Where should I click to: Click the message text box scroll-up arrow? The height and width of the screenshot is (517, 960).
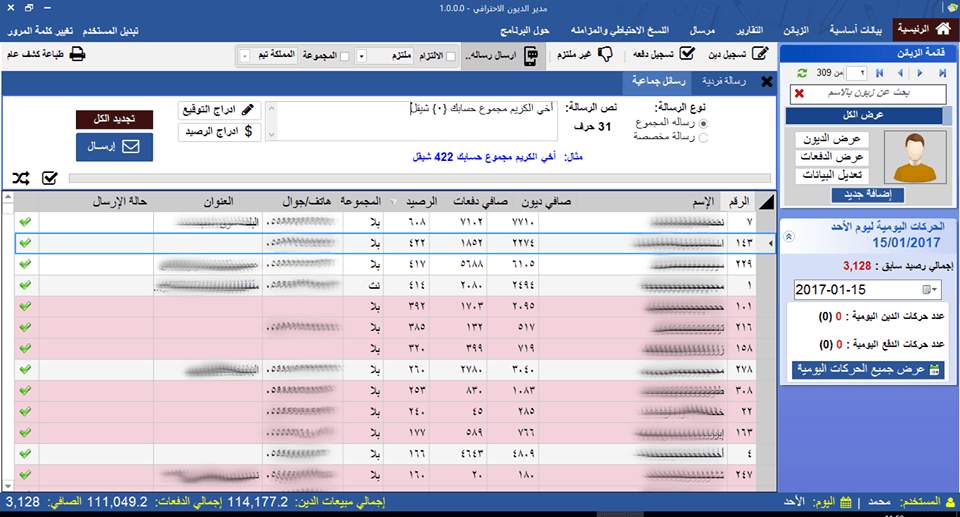(271, 108)
